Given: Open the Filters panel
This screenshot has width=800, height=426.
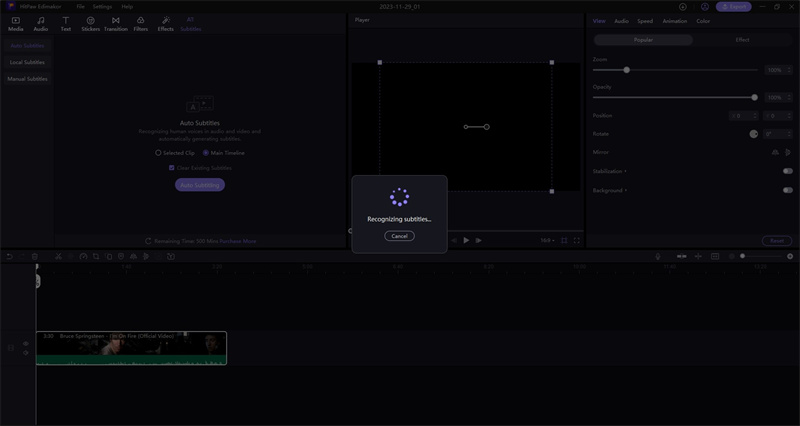Looking at the screenshot, I should (141, 24).
